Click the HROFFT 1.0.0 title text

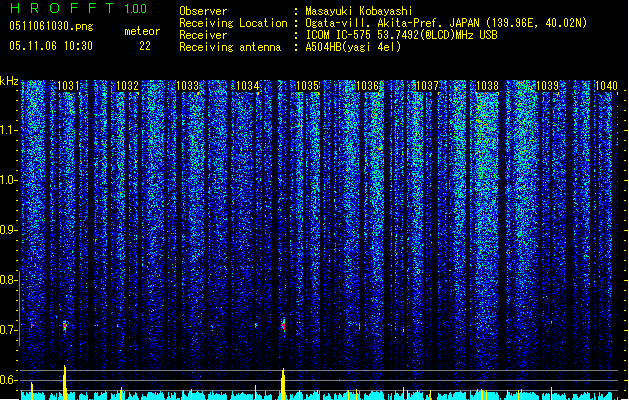[79, 8]
